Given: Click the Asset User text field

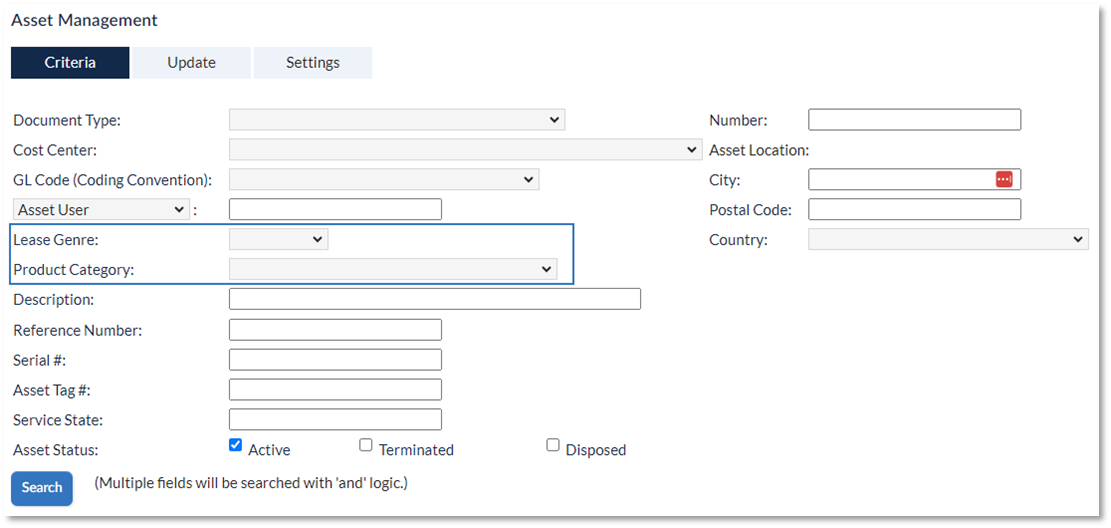Looking at the screenshot, I should point(335,210).
